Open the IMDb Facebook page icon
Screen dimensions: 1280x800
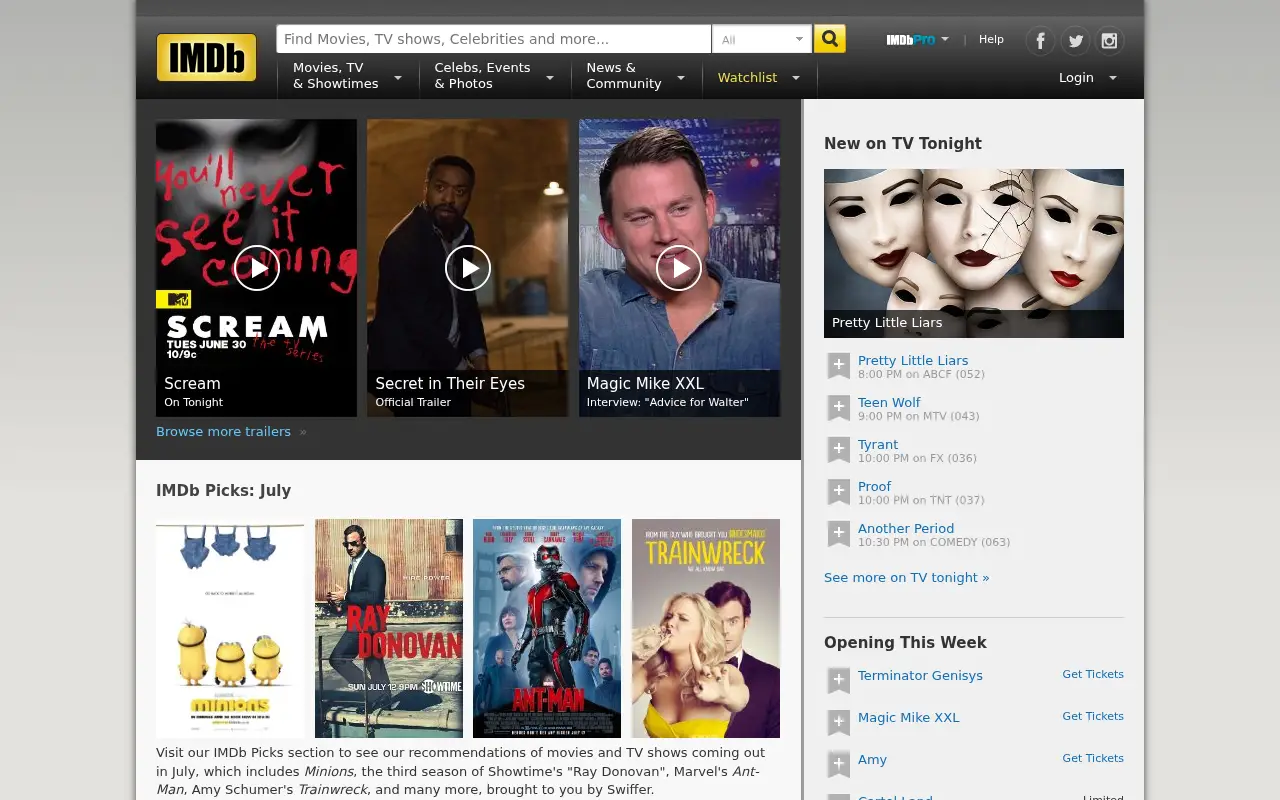click(1040, 40)
